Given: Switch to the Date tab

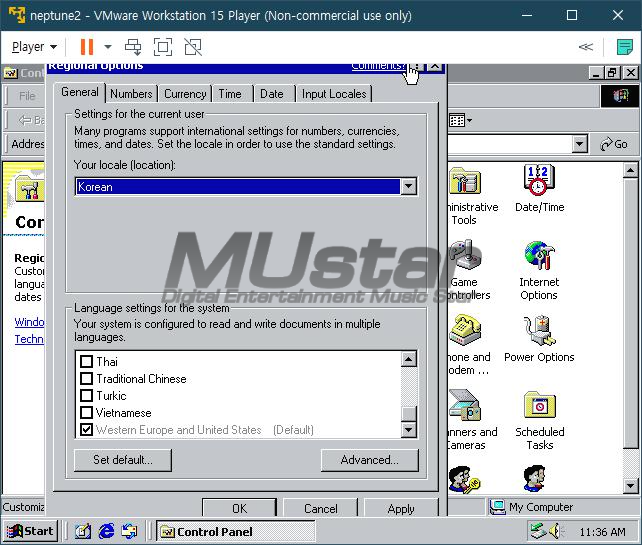Looking at the screenshot, I should coord(272,94).
